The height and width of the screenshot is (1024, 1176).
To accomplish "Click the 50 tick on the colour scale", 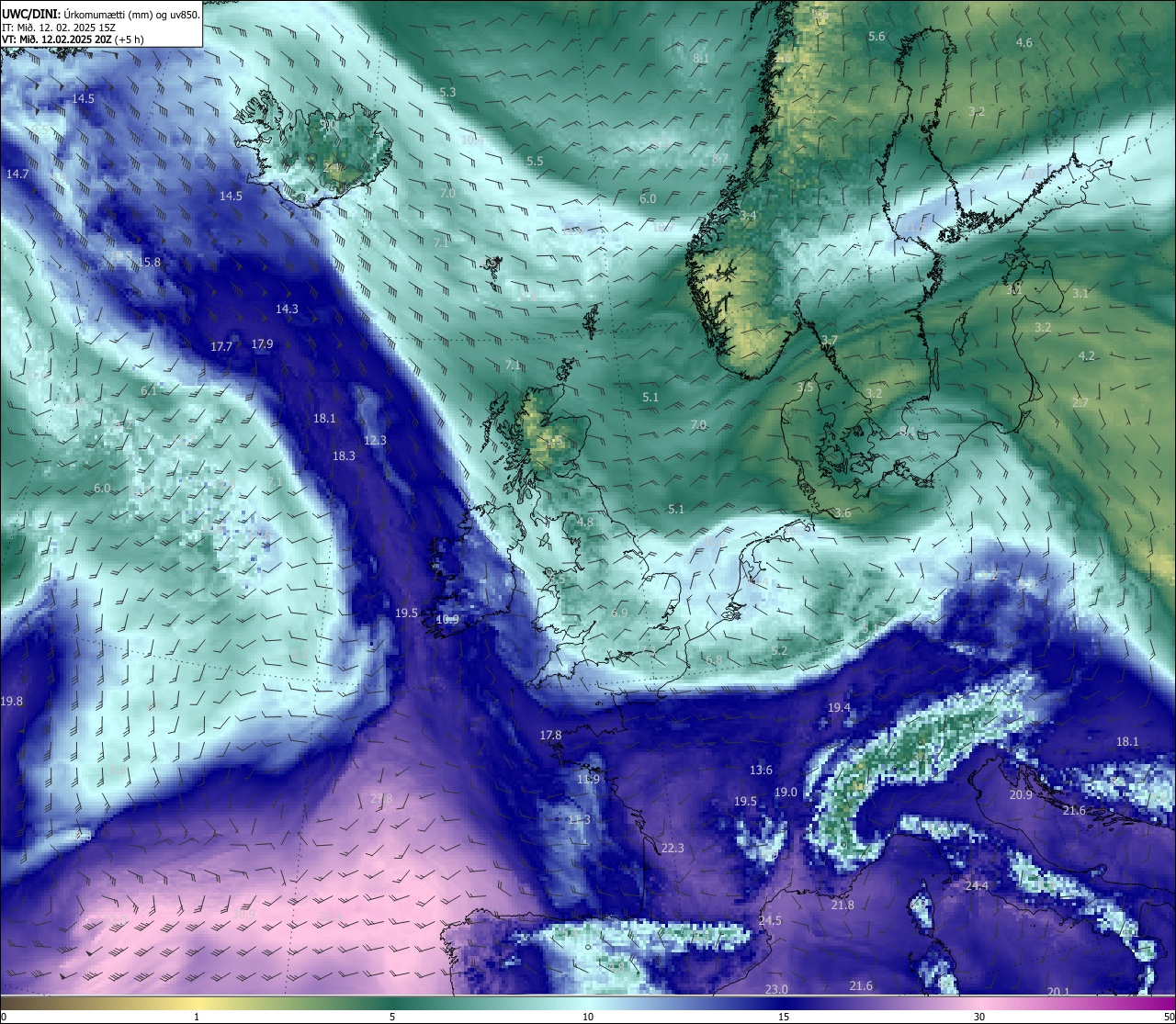I will tap(1169, 1017).
